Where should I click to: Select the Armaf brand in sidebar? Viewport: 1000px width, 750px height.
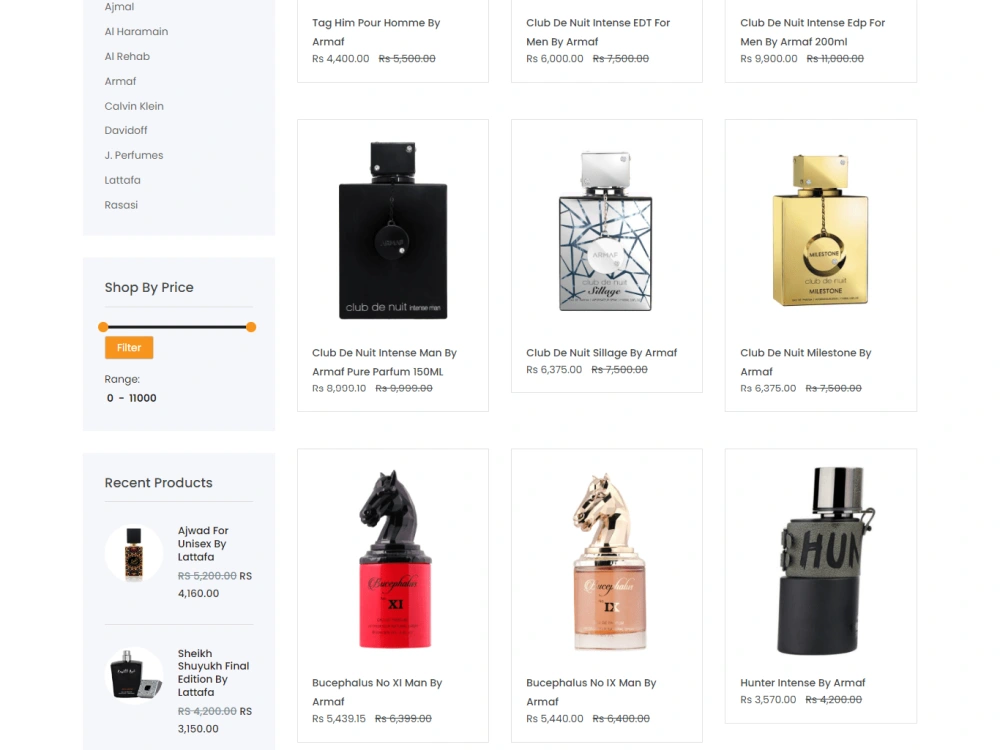121,81
